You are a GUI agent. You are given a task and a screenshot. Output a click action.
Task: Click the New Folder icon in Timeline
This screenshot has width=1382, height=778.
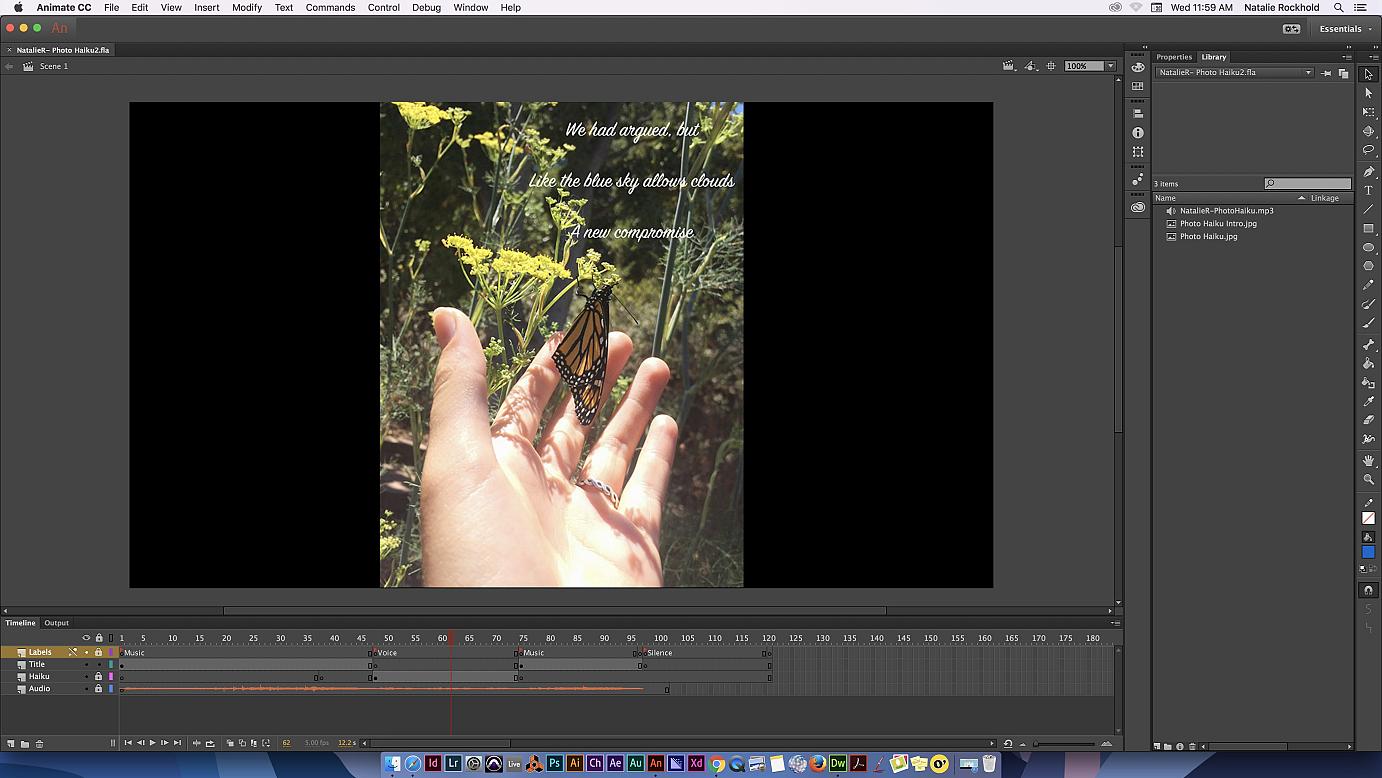click(x=25, y=743)
